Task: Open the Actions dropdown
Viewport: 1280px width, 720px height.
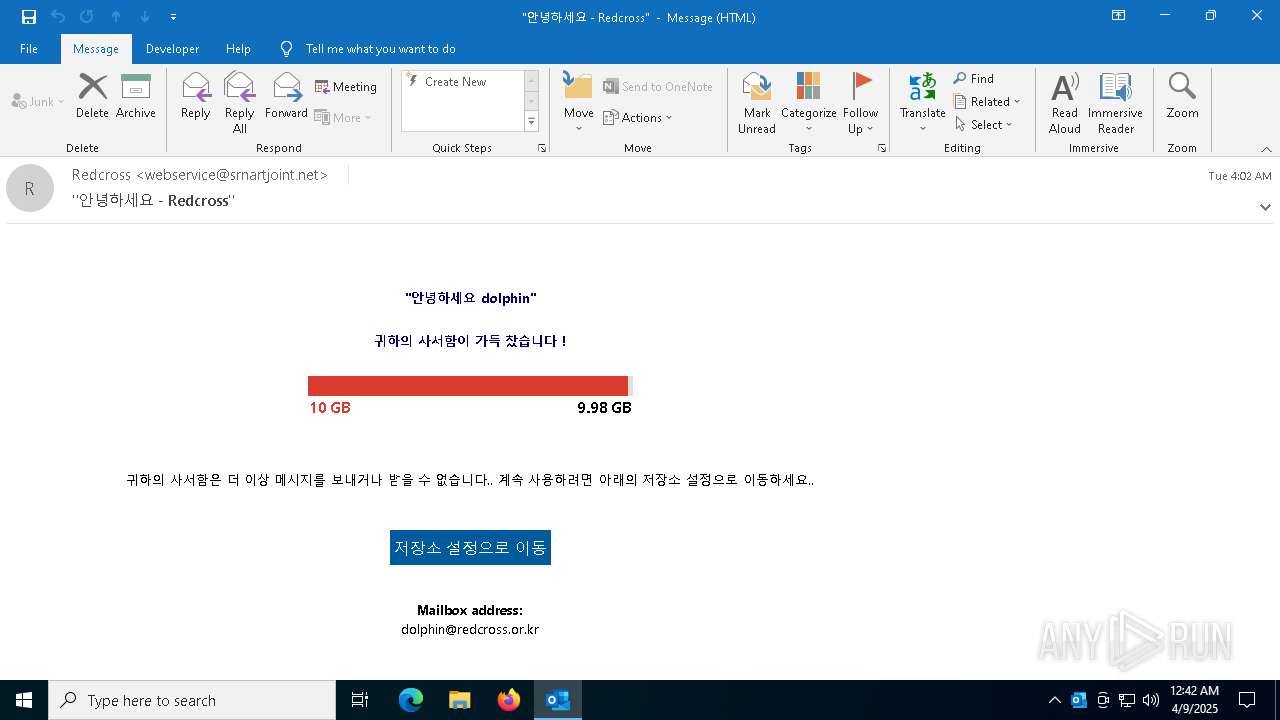Action: [x=638, y=117]
